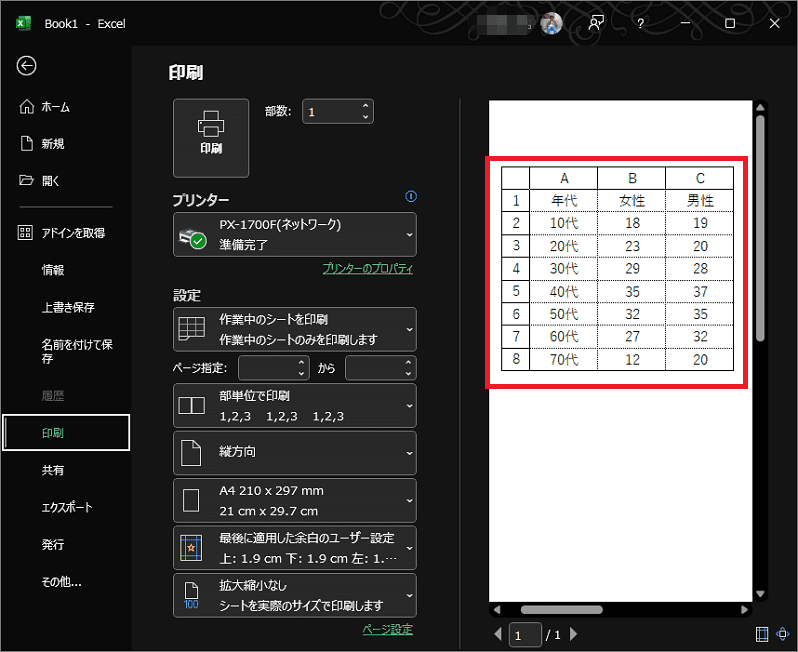The height and width of the screenshot is (652, 798).
Task: Click the preview vertical scrollbar
Action: [760, 230]
